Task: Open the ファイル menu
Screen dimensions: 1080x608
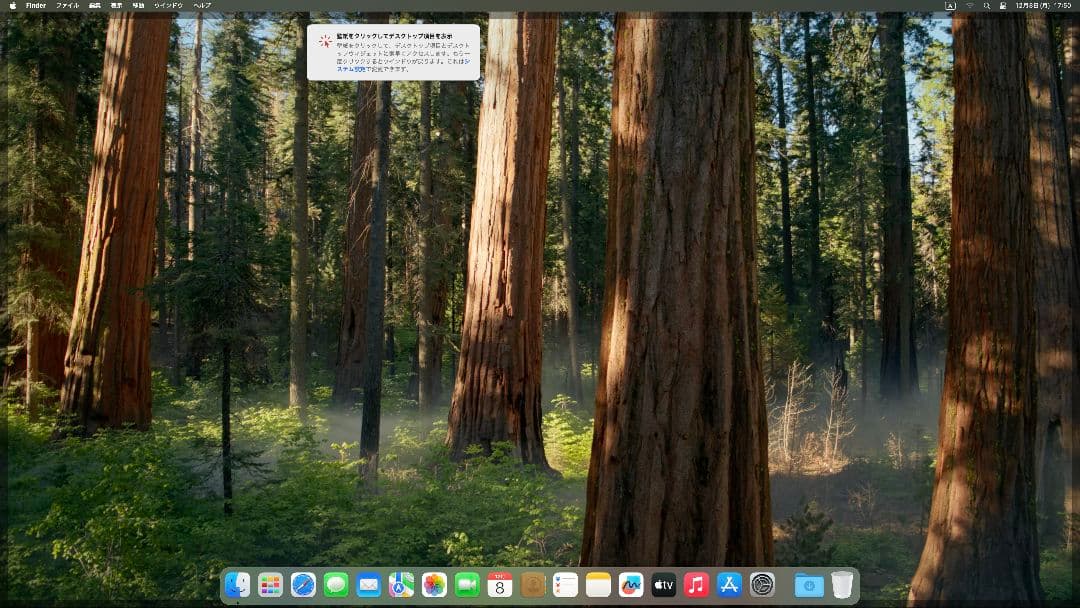Action: [x=69, y=5]
